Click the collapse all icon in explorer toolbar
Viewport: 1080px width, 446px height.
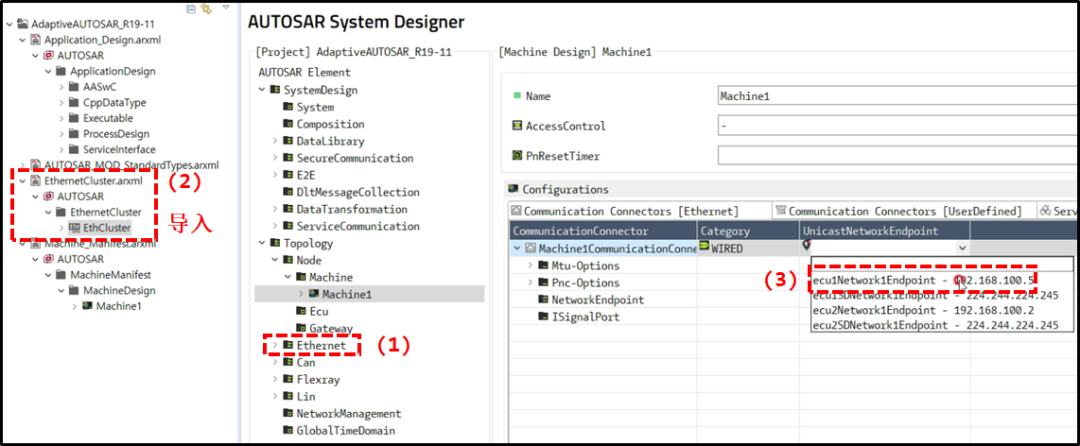(191, 9)
